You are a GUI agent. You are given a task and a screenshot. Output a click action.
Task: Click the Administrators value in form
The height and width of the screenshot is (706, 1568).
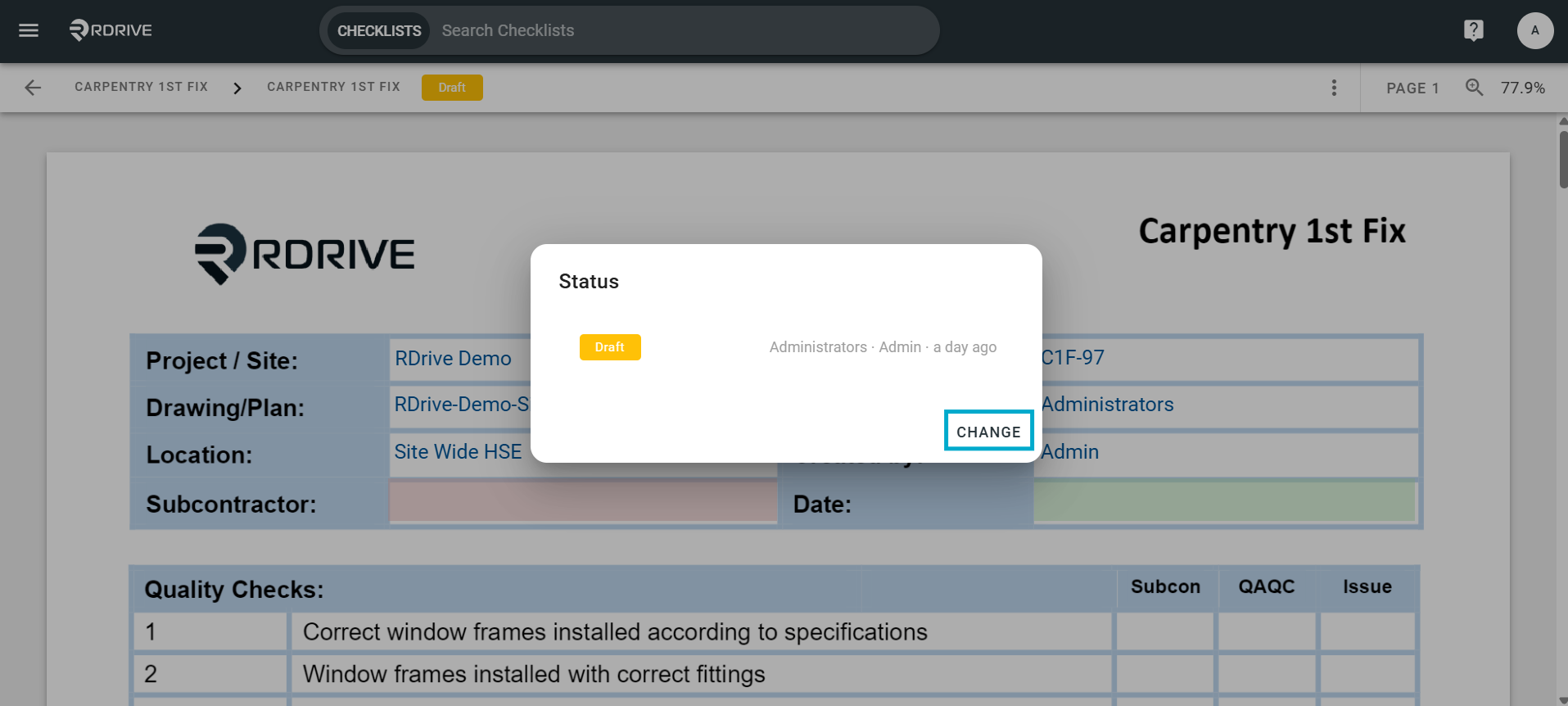pos(1107,405)
